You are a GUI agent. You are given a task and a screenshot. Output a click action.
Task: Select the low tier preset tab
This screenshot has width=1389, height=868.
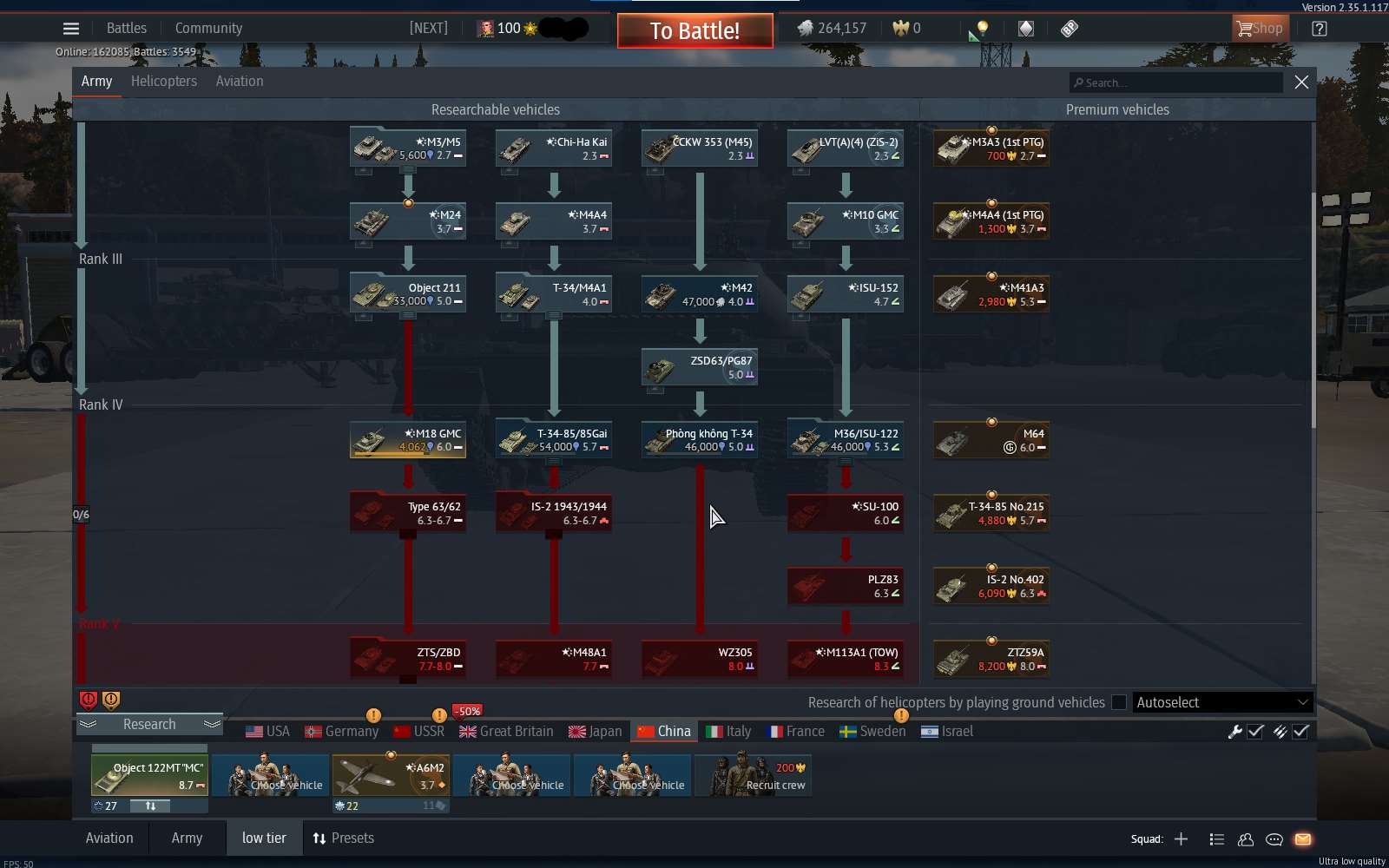264,838
